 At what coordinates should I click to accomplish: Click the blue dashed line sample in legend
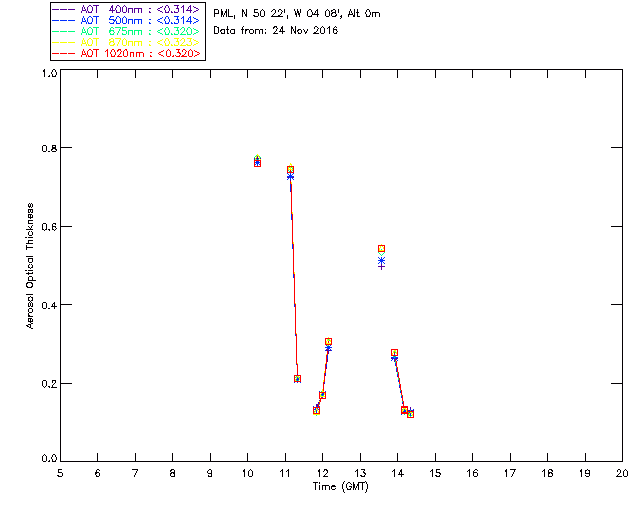pyautogui.click(x=64, y=20)
